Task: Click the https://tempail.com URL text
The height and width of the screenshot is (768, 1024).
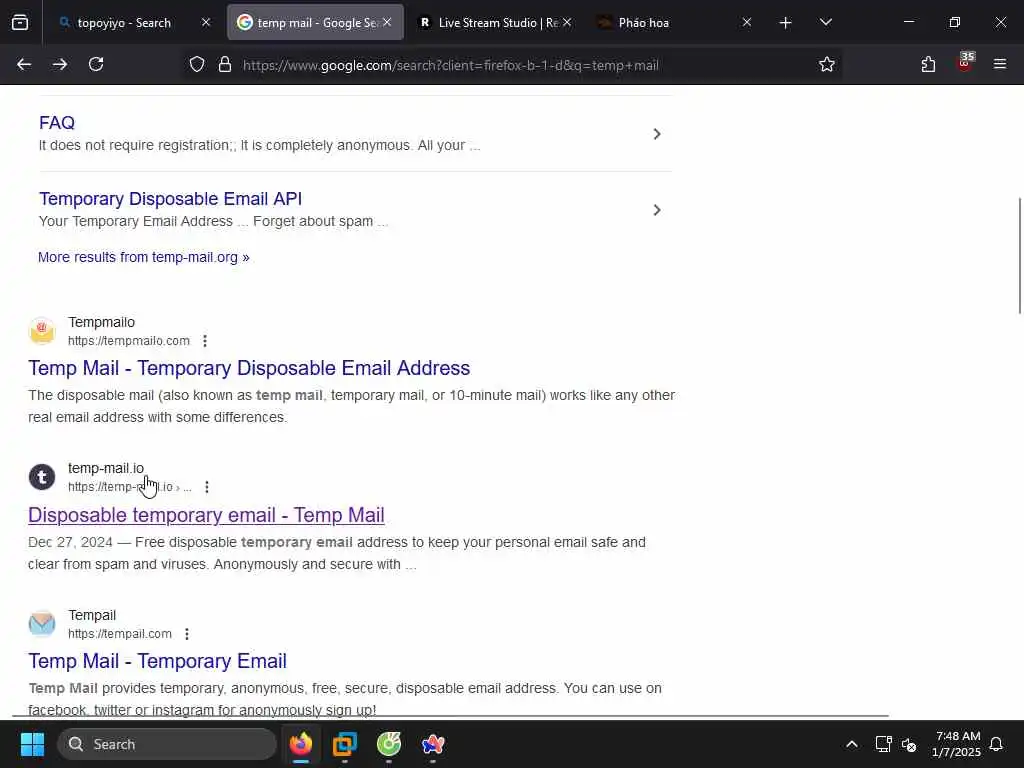Action: click(120, 633)
